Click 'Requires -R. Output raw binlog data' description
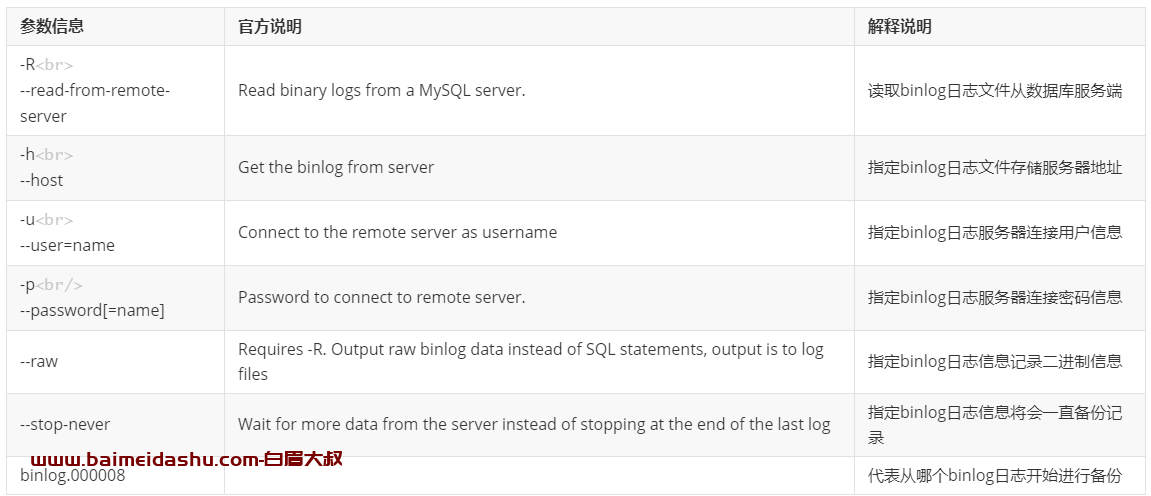Viewport: 1151px width, 496px height. tap(531, 362)
